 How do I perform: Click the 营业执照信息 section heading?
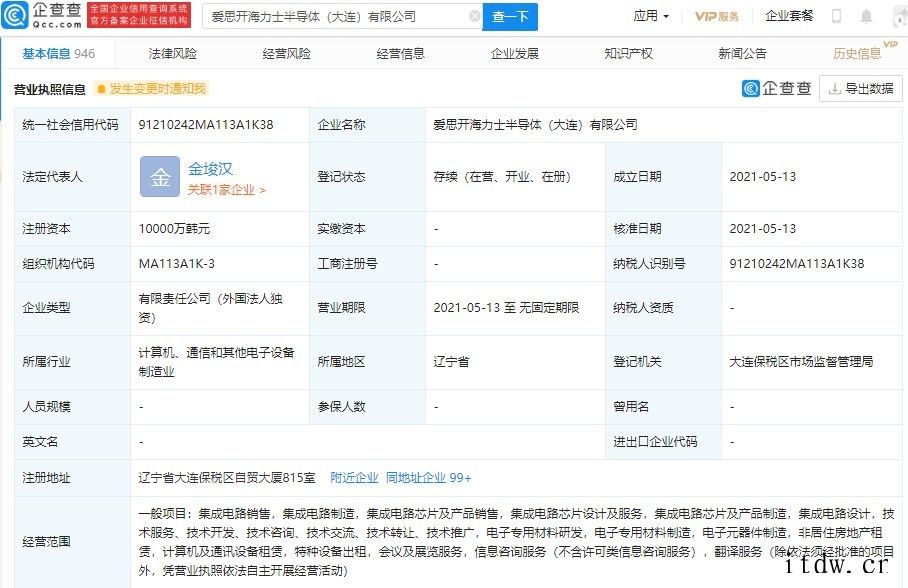[50, 89]
